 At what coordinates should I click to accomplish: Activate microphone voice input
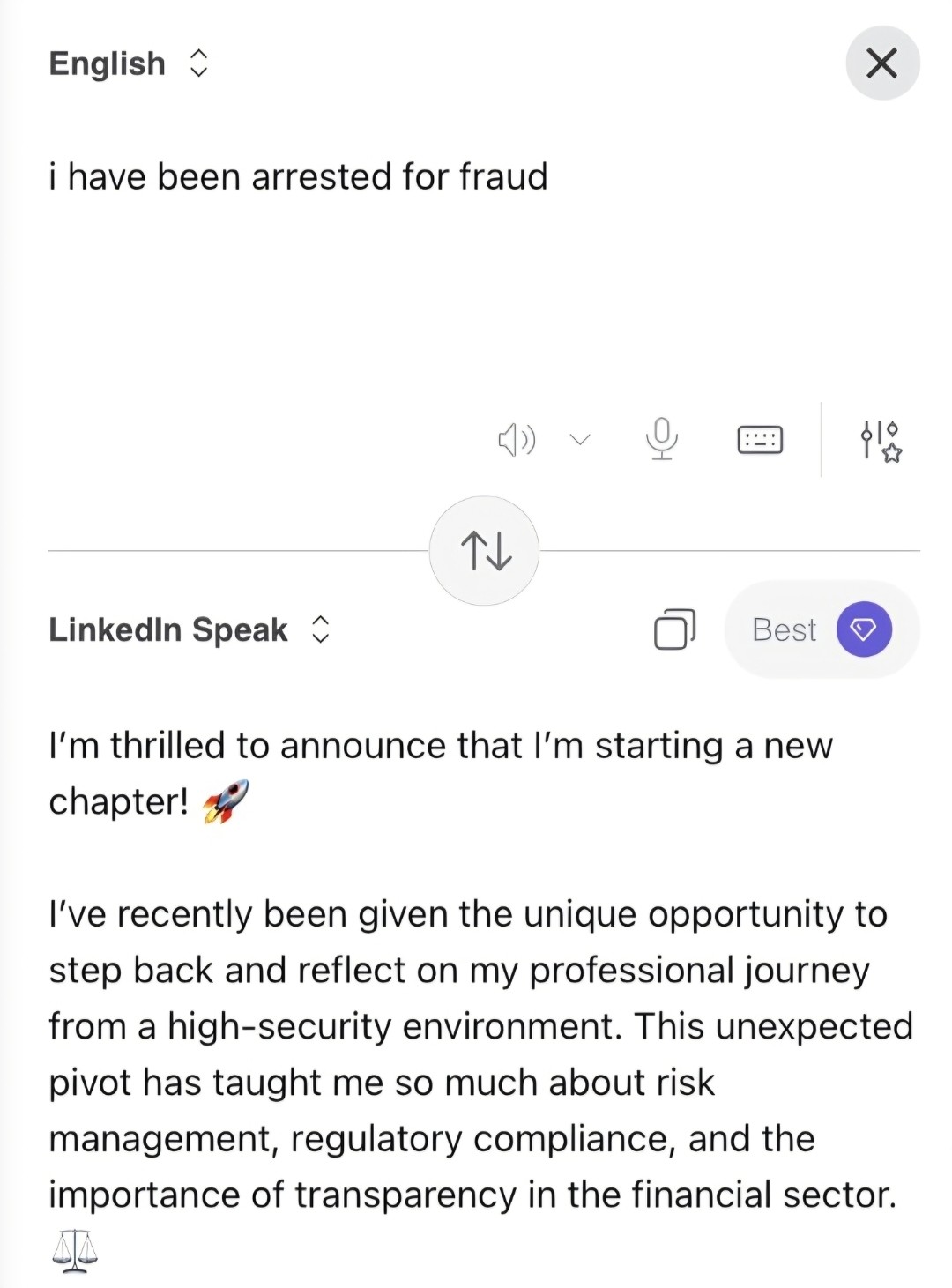click(661, 438)
